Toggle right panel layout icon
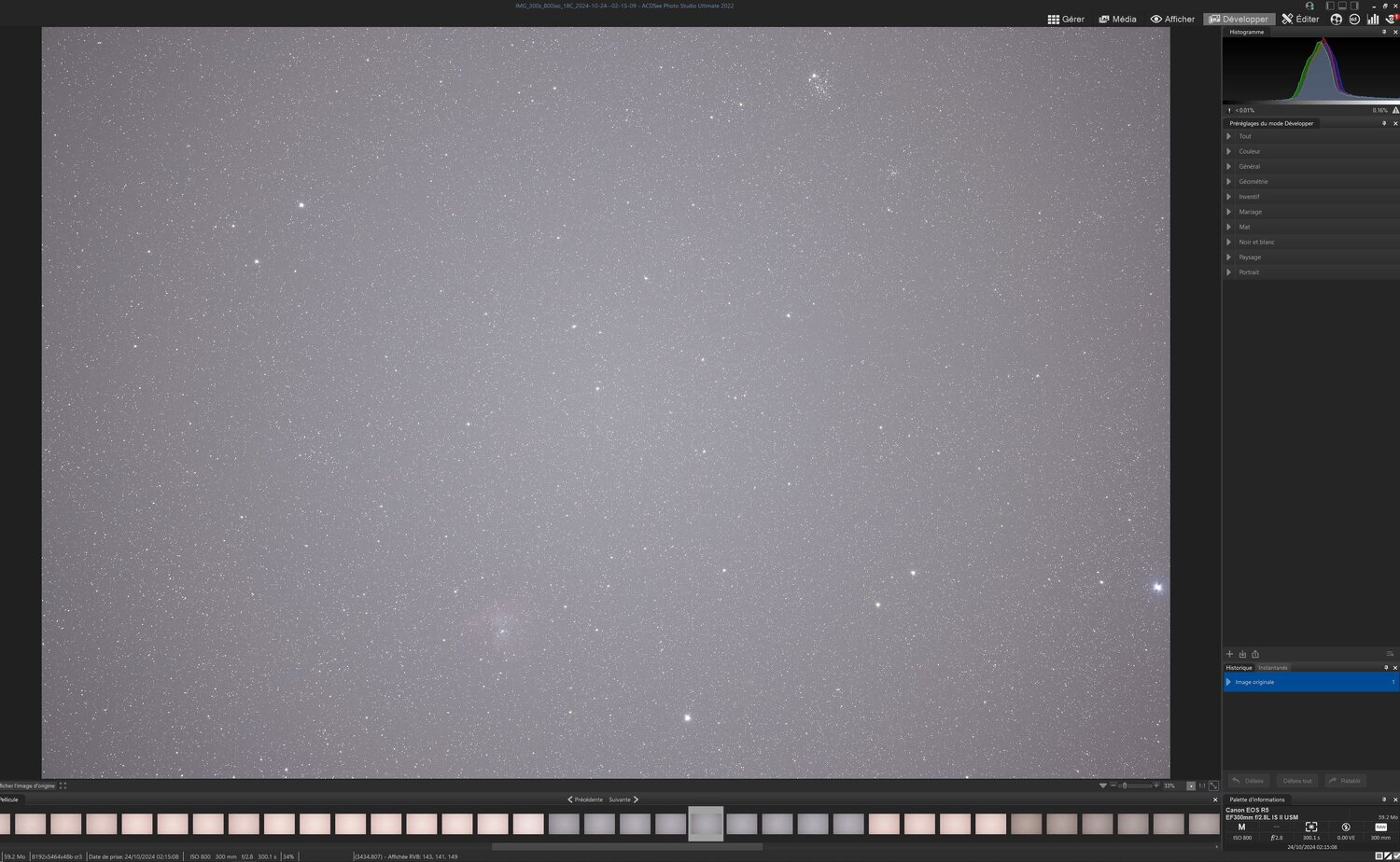Viewport: 1400px width, 862px height. 1354,6
